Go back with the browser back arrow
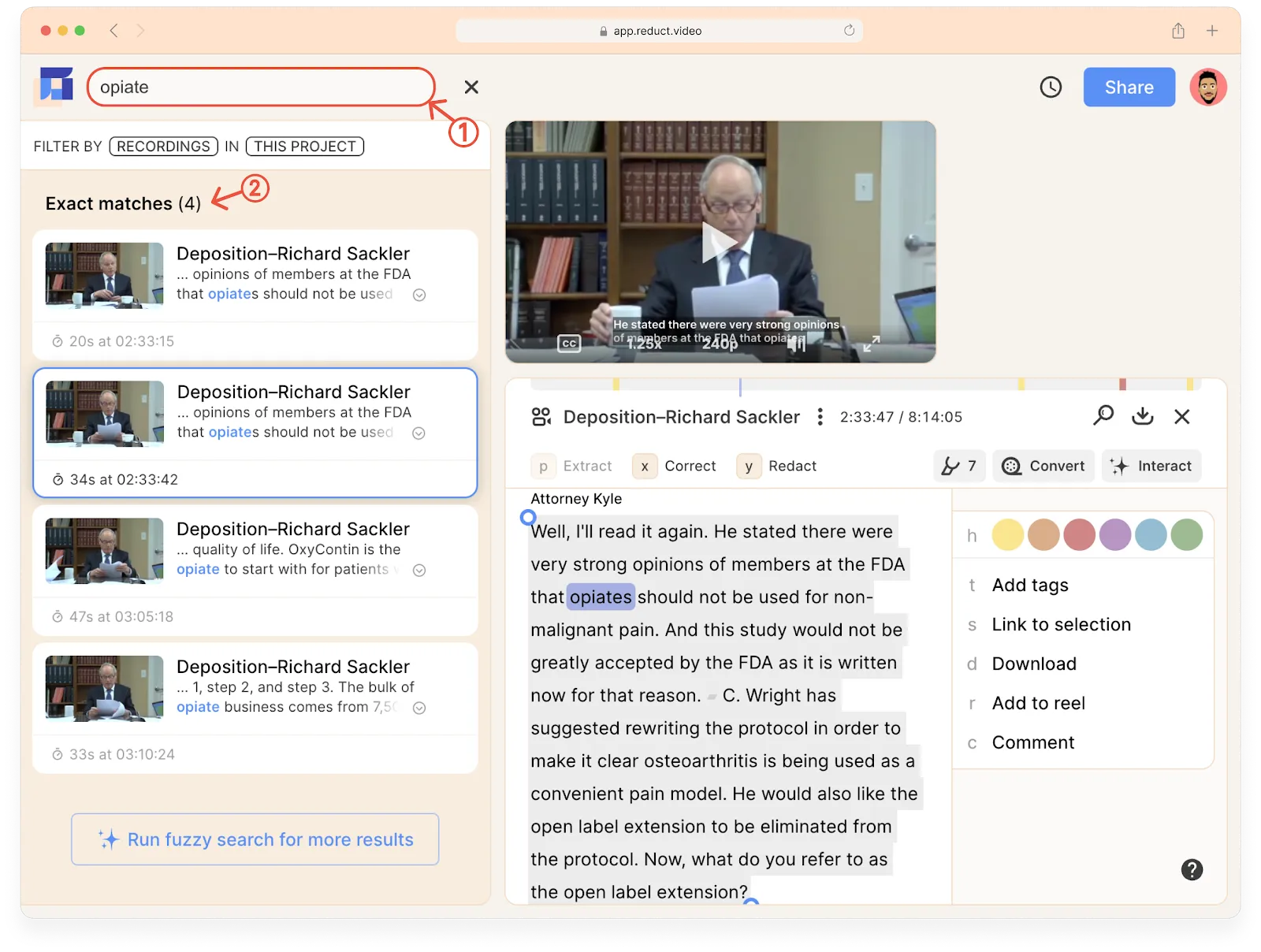The image size is (1261, 952). click(114, 31)
